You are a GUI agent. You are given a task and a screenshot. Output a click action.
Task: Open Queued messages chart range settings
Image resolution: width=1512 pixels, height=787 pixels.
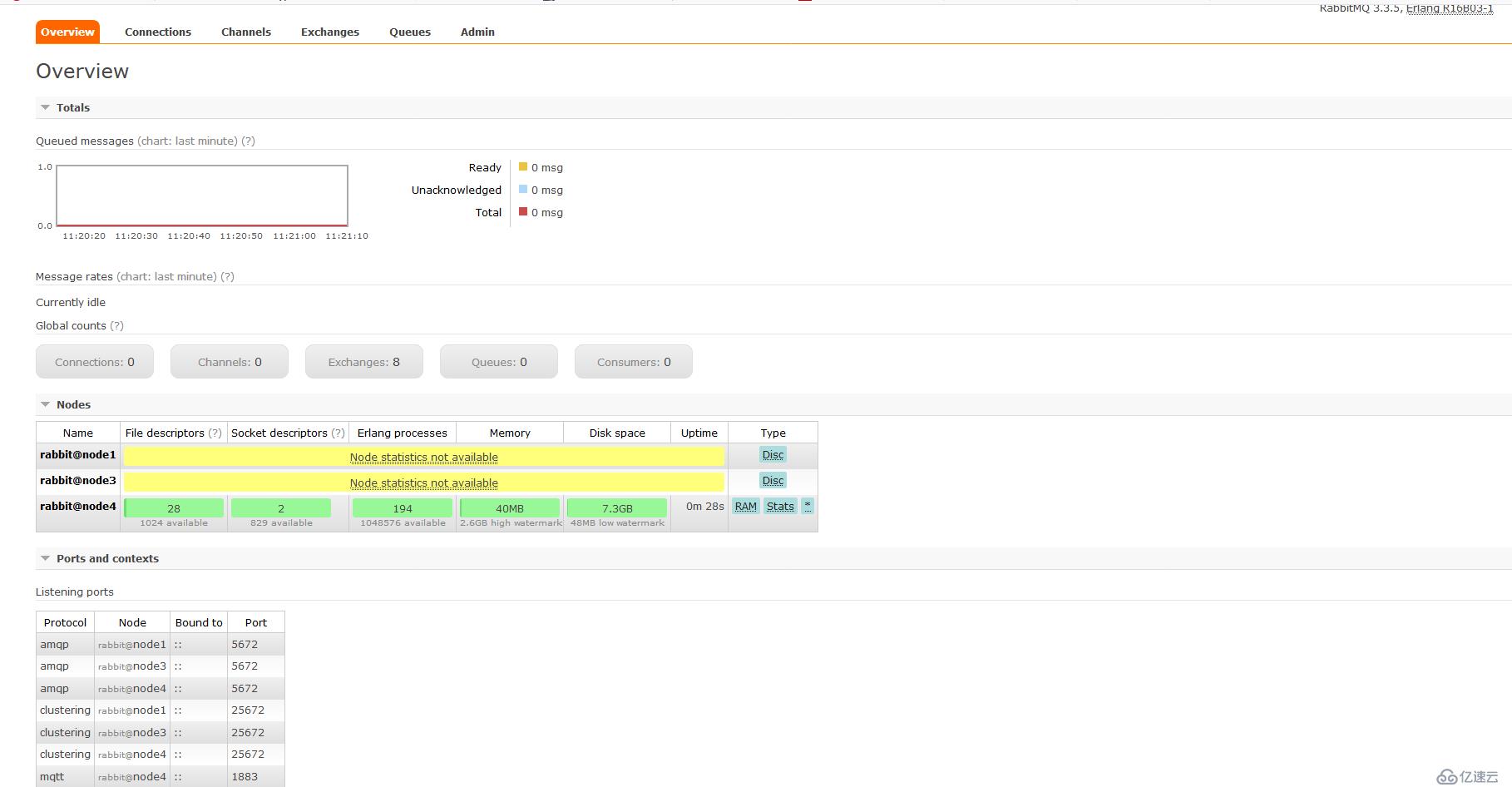pos(187,141)
